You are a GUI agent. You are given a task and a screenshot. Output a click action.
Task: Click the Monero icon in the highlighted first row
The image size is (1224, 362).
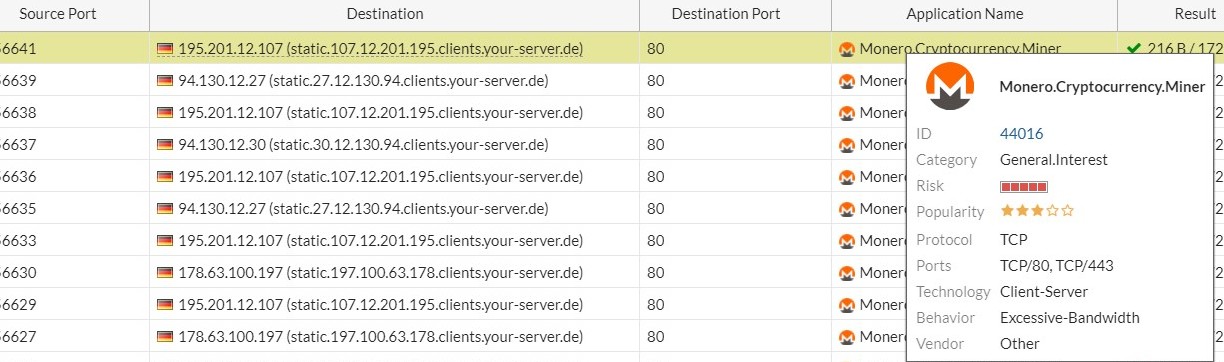coord(846,49)
